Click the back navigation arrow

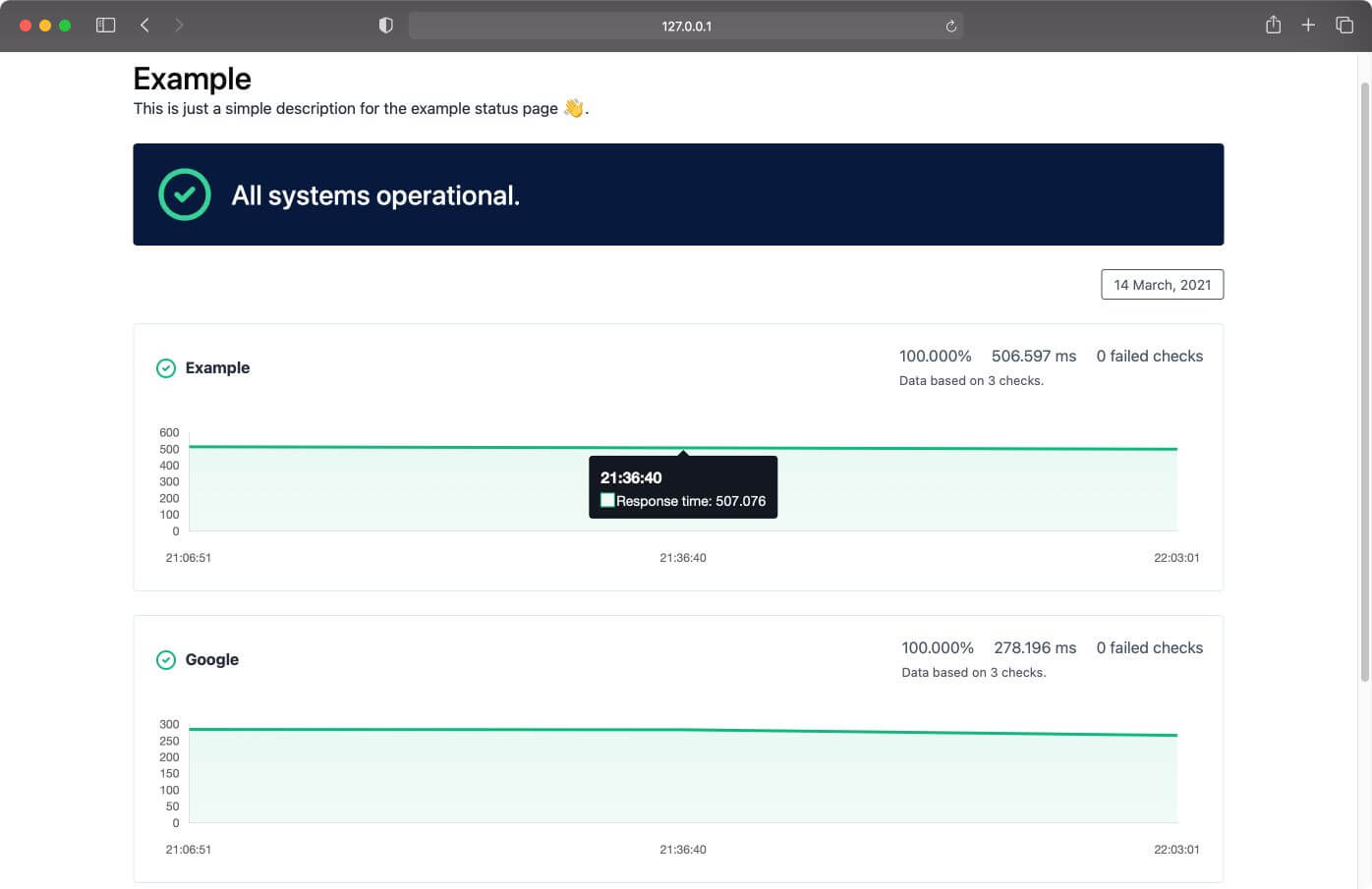pos(144,25)
